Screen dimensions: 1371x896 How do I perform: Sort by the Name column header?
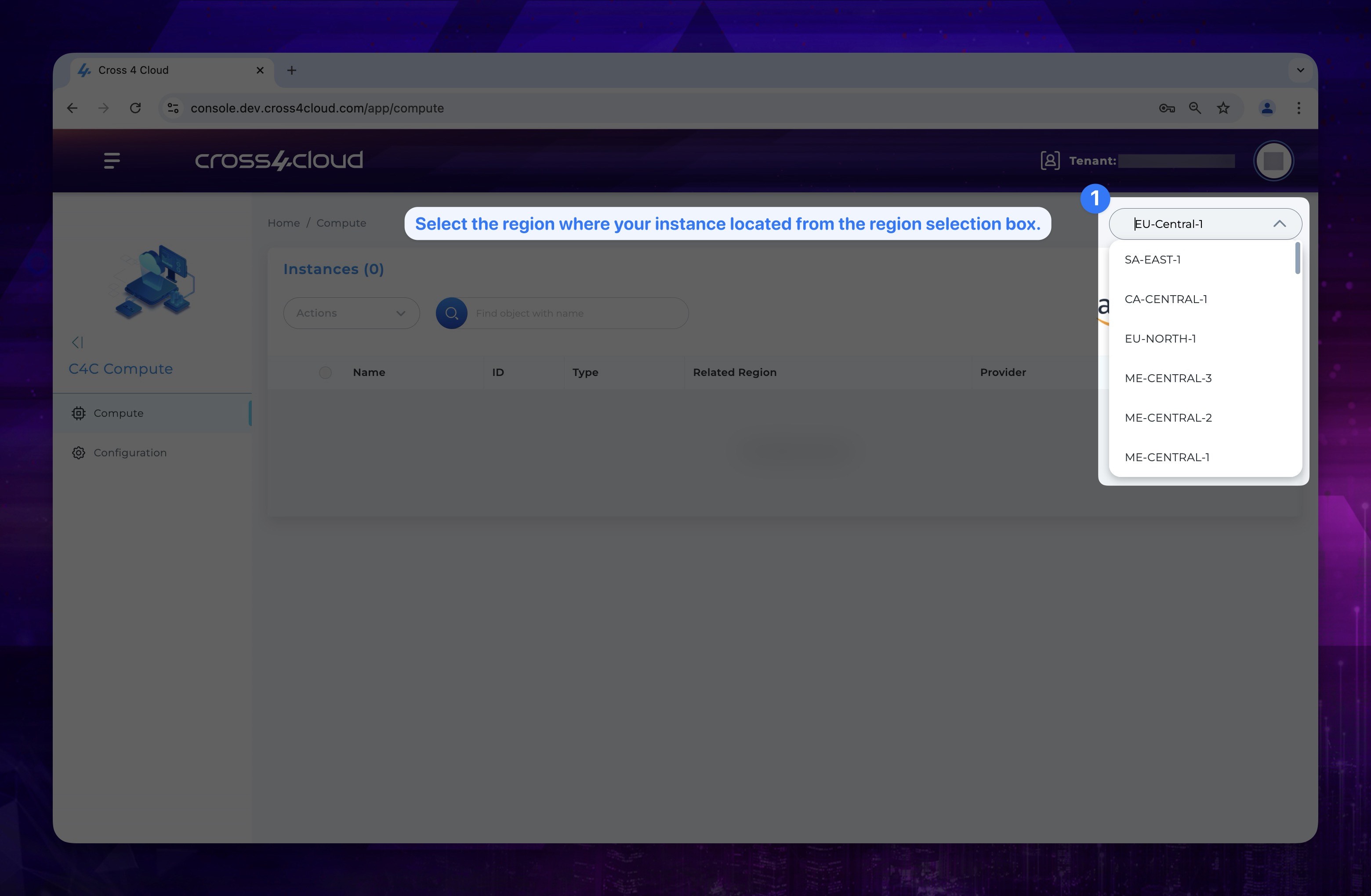(369, 372)
